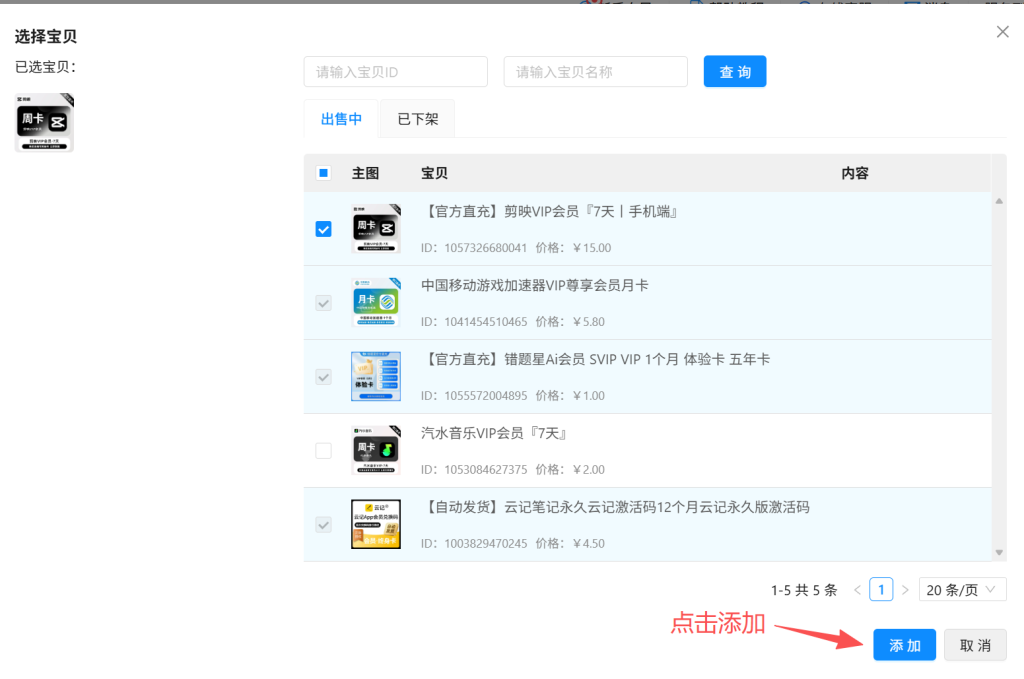Check the 汽水音乐VIP会员 item checkbox
This screenshot has height=679, width=1024.
[323, 450]
